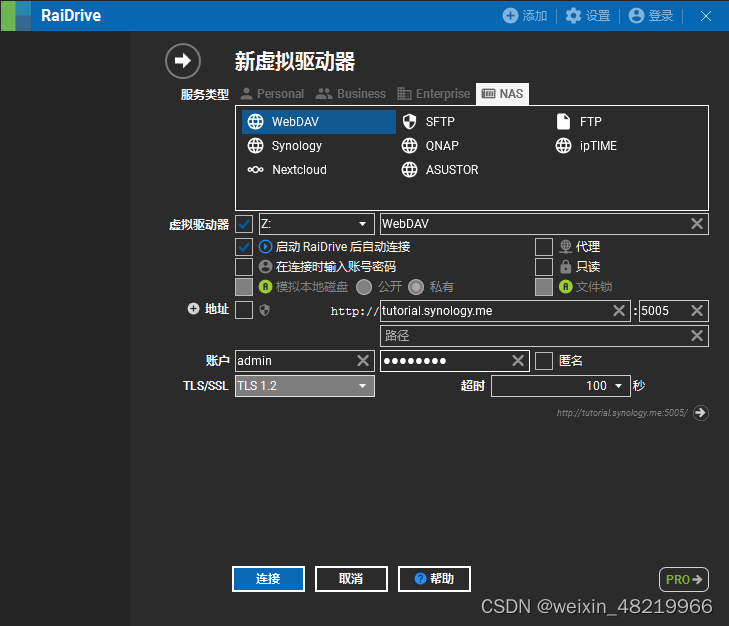Click the 只读 lock icon
Viewport: 729px width, 626px height.
click(565, 266)
